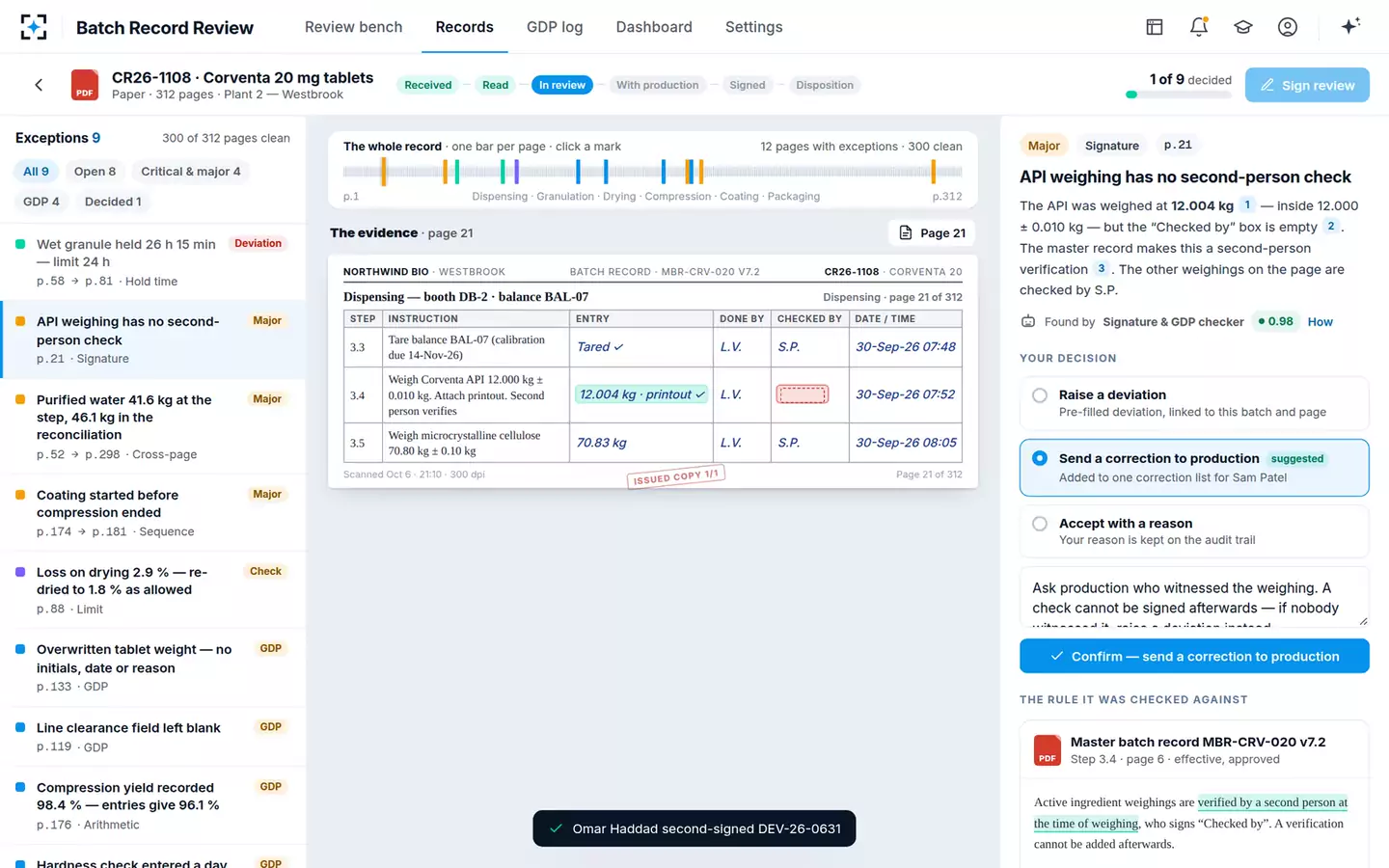Switch to Review bench tab

pyautogui.click(x=354, y=27)
